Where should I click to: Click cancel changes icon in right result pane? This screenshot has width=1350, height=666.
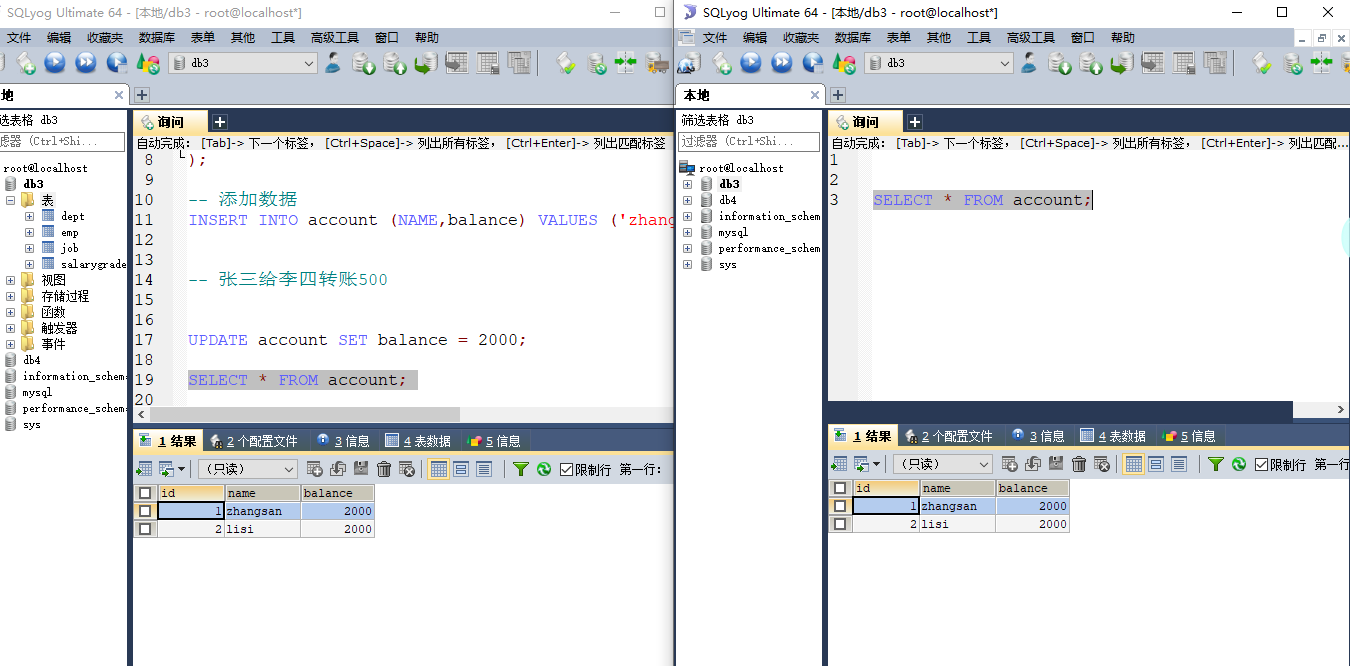point(1102,464)
